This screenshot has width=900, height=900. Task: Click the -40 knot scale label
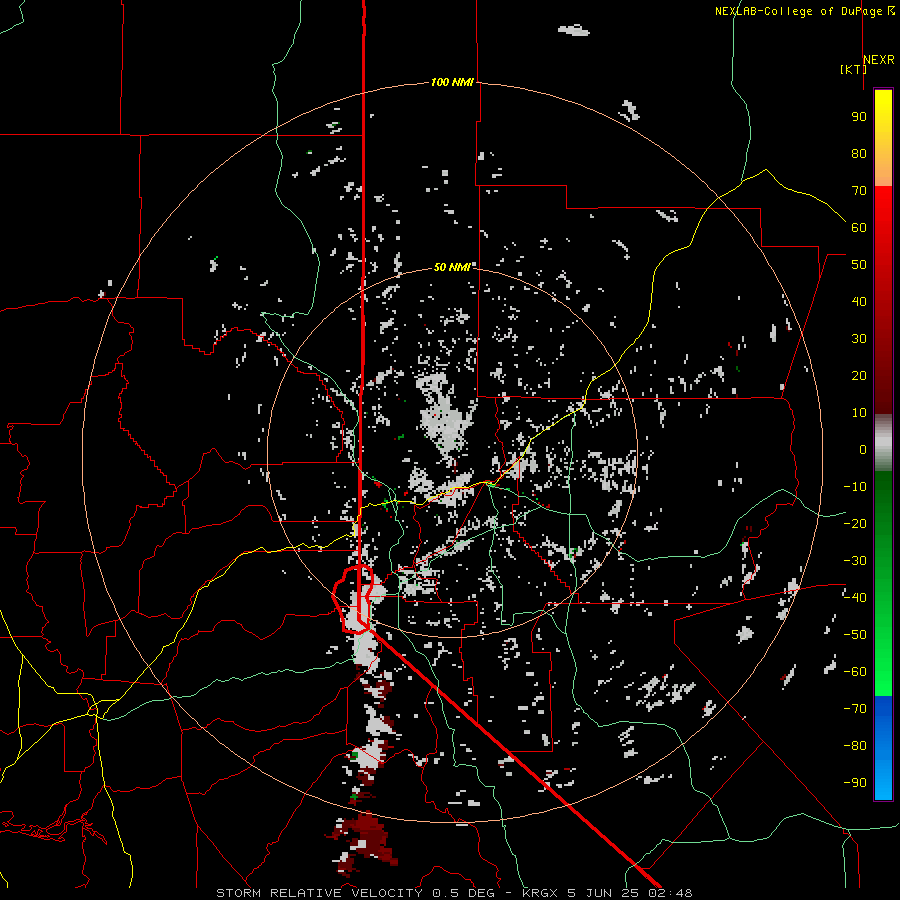pos(855,598)
